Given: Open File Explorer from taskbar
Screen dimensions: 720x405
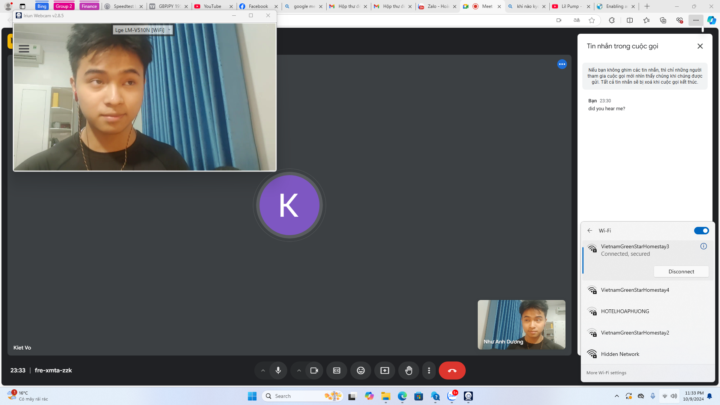Looking at the screenshot, I should point(386,396).
